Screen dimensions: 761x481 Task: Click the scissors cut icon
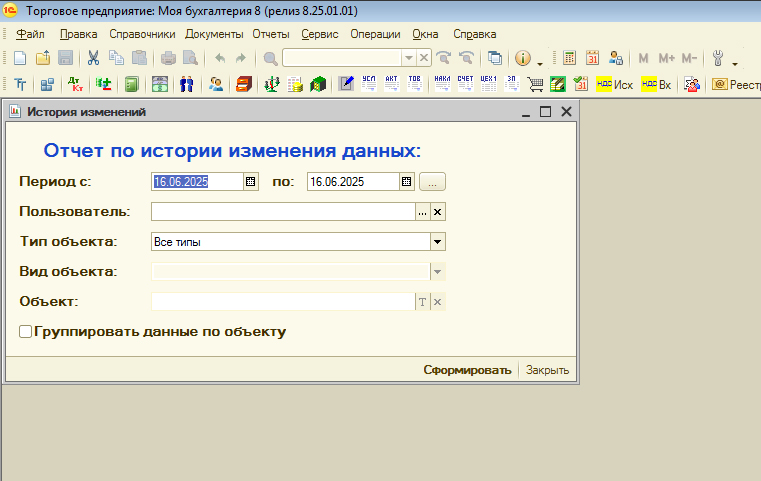(x=93, y=58)
